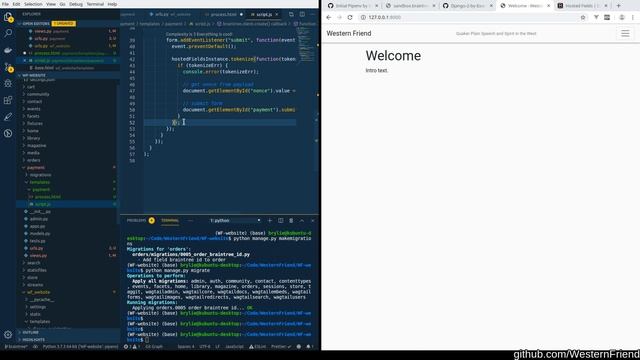Open a new browser tab
Screen dimensions: 640x360
click(x=618, y=6)
